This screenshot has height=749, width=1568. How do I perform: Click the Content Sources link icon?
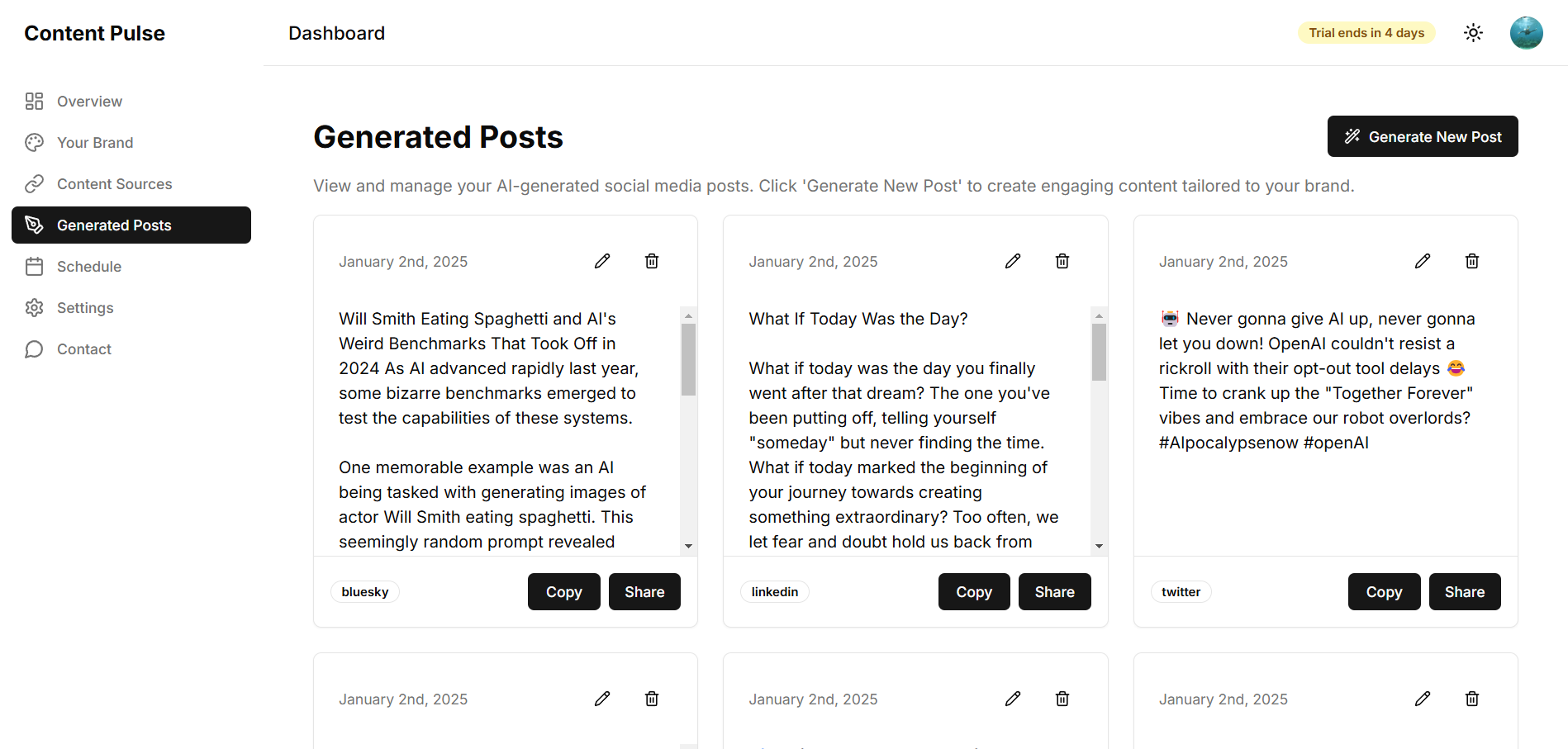point(34,183)
